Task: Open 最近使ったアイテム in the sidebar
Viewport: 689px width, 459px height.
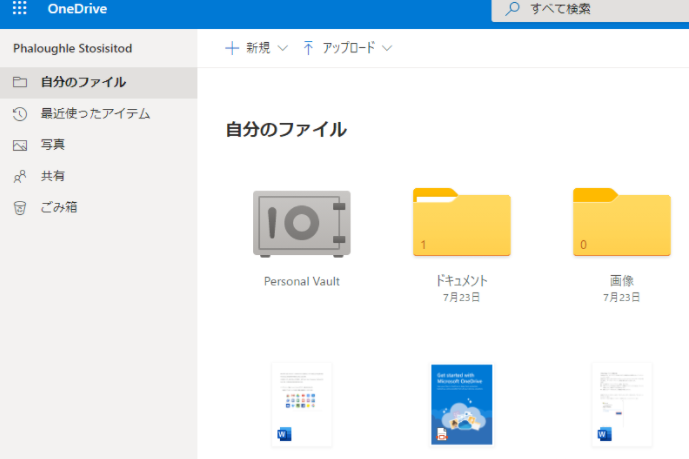Action: pos(98,114)
